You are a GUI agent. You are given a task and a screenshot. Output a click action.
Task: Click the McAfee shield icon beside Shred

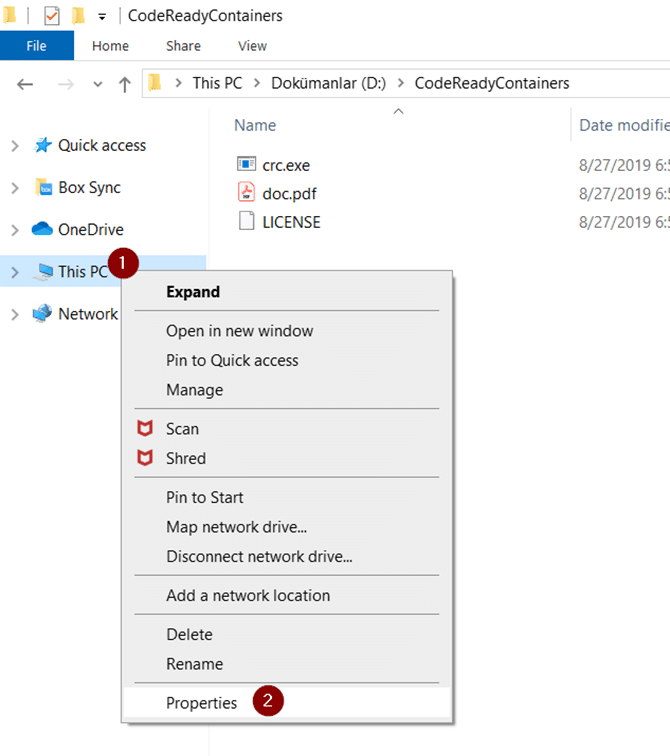[x=145, y=458]
